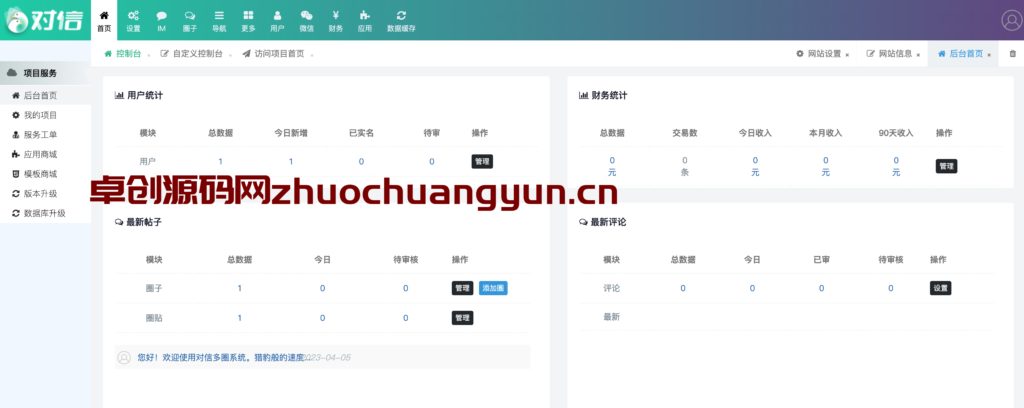Open 模板商城 in the sidebar
1024x408 pixels.
46,174
